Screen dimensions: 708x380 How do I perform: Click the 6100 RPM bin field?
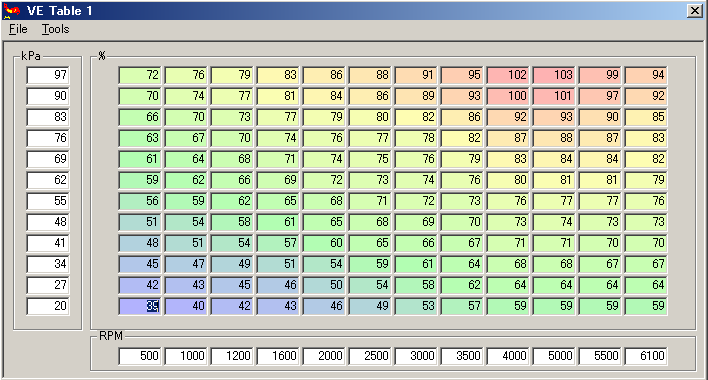[647, 356]
